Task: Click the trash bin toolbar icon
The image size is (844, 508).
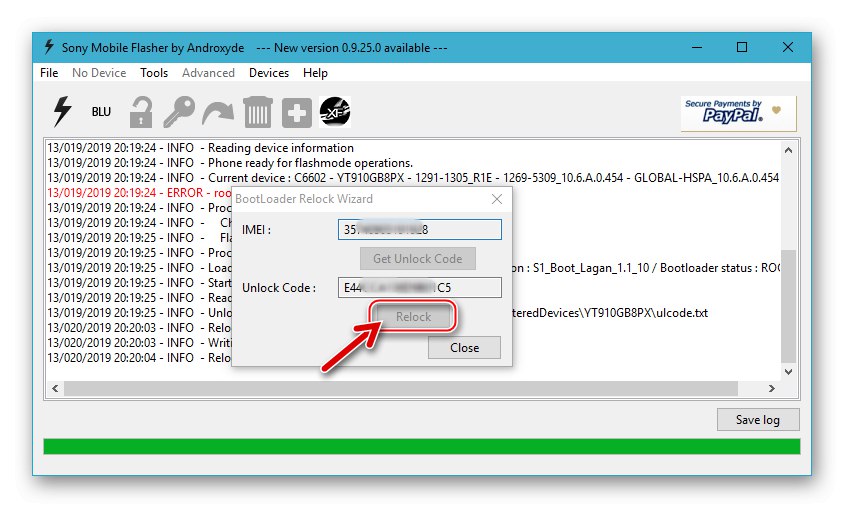Action: [258, 112]
